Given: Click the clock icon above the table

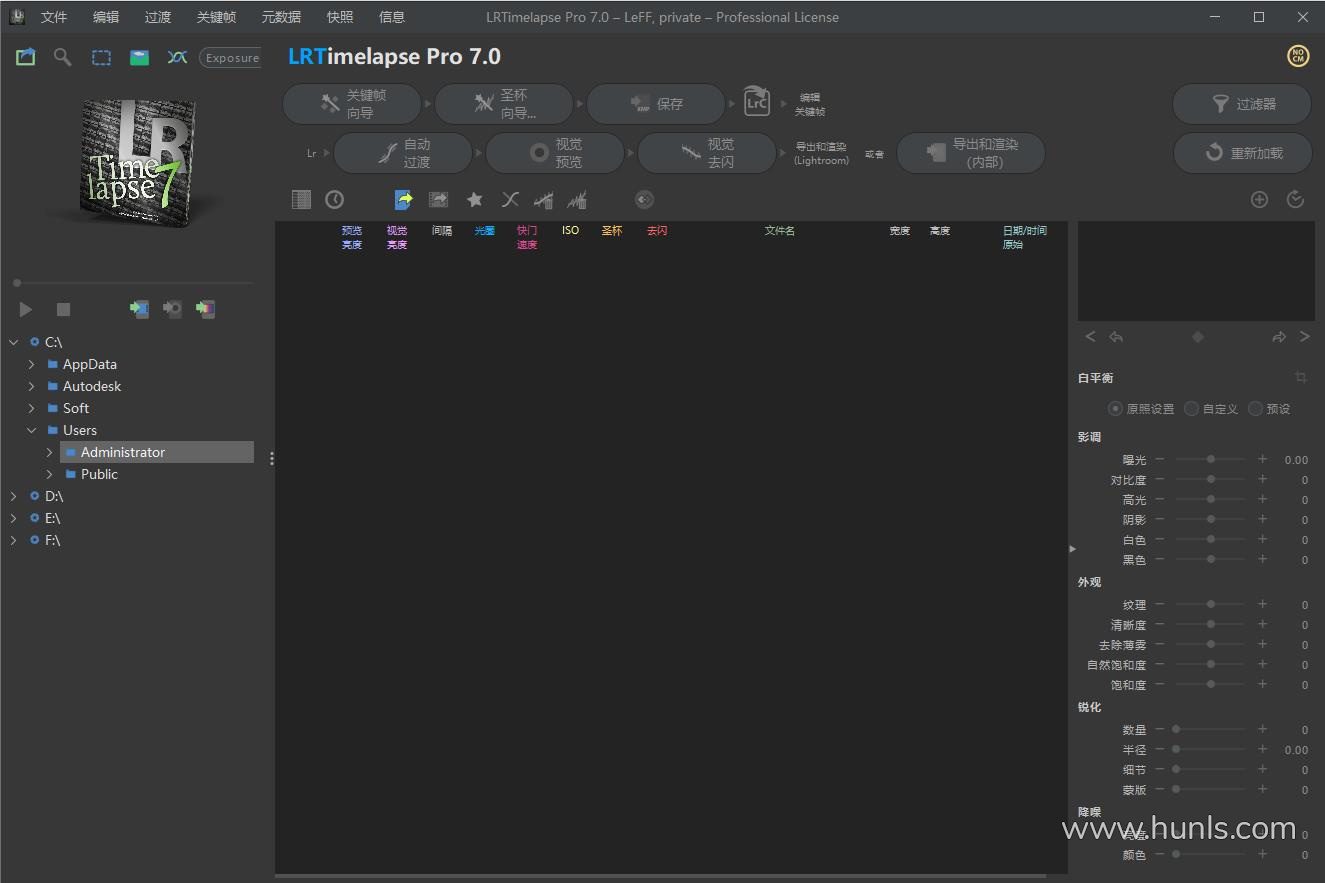Looking at the screenshot, I should coord(334,199).
